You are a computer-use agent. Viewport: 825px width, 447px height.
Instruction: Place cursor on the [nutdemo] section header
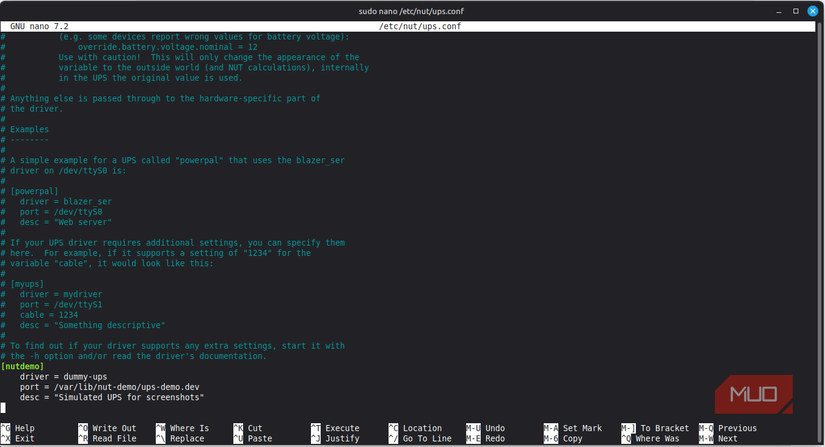(23, 367)
